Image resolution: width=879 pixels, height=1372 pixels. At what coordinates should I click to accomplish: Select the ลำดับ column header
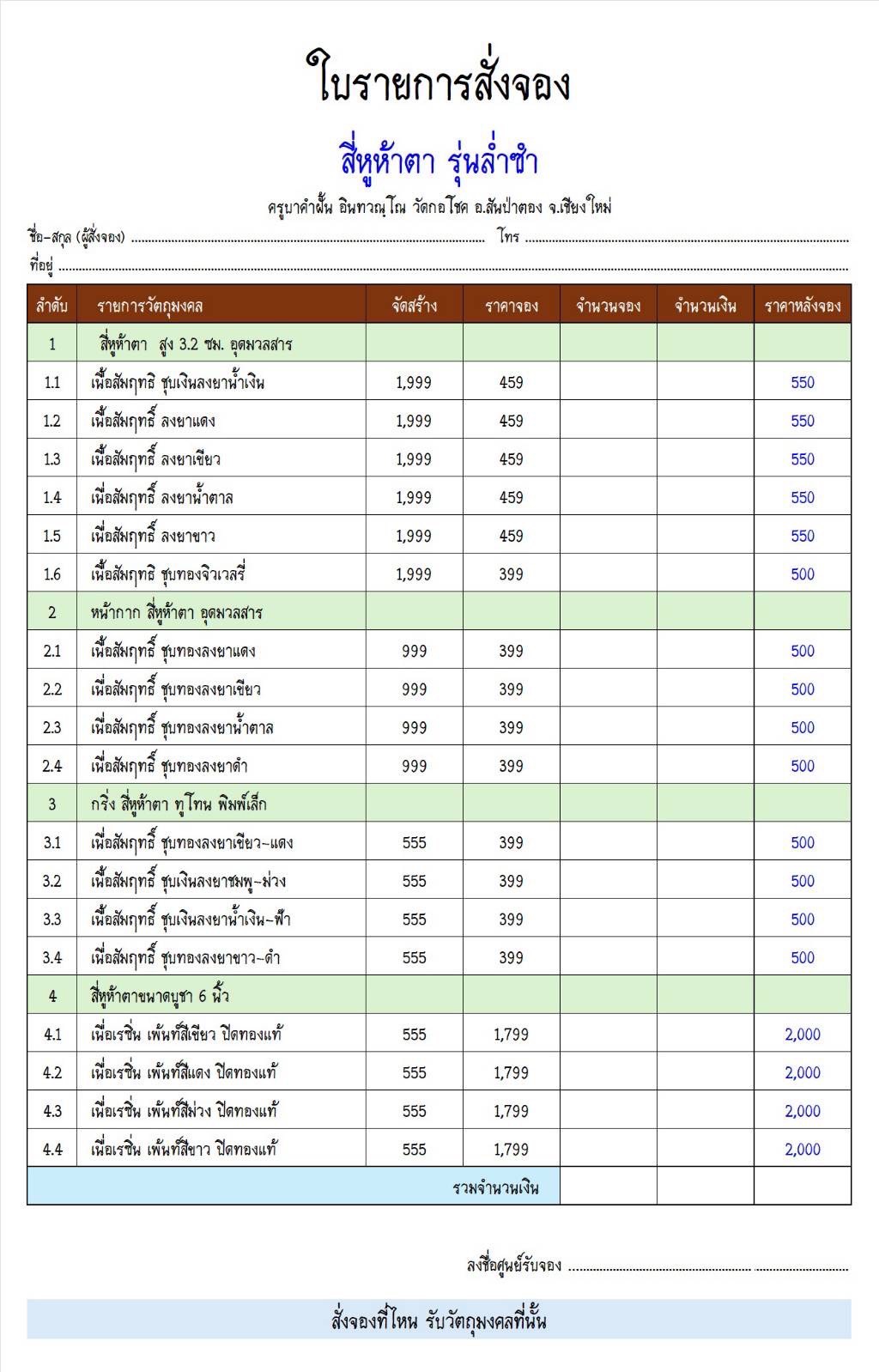52,306
